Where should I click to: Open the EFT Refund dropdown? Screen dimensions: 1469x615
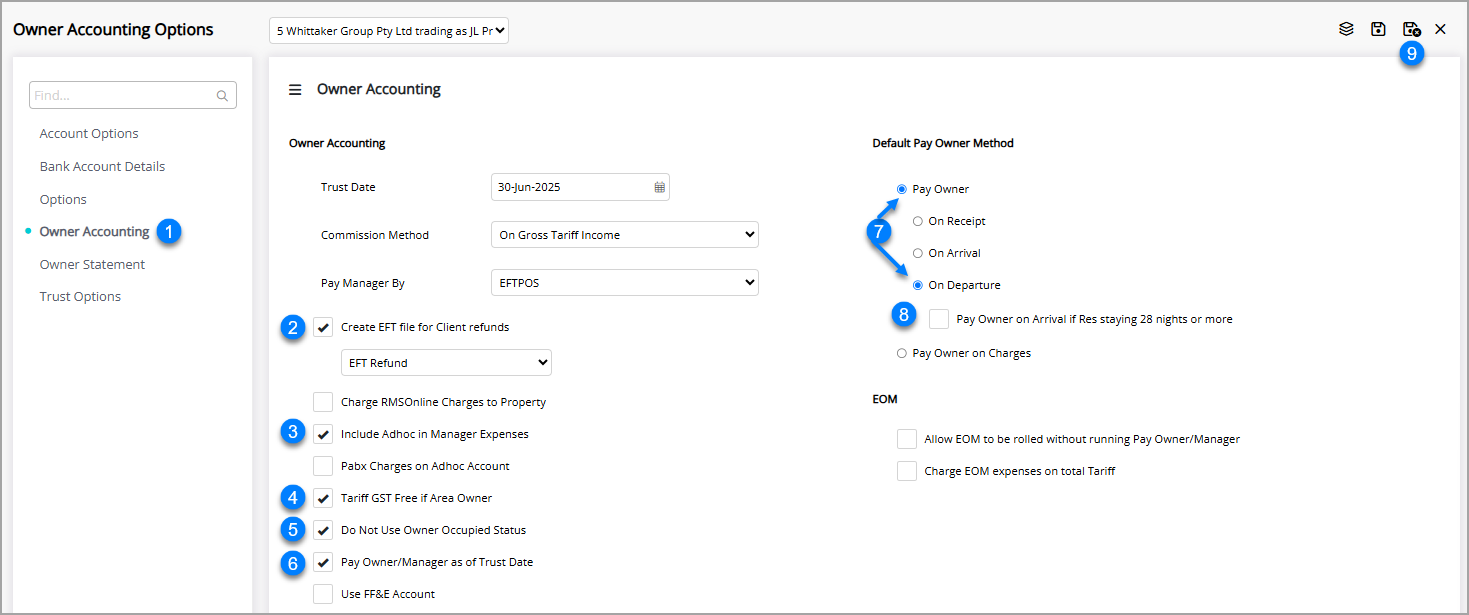(x=446, y=363)
